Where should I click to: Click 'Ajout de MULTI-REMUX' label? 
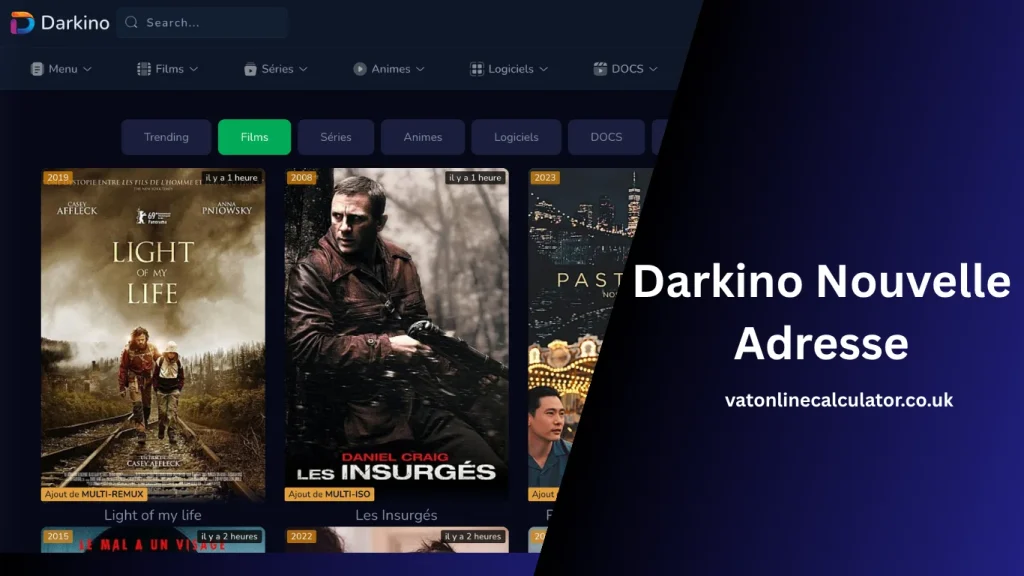94,494
